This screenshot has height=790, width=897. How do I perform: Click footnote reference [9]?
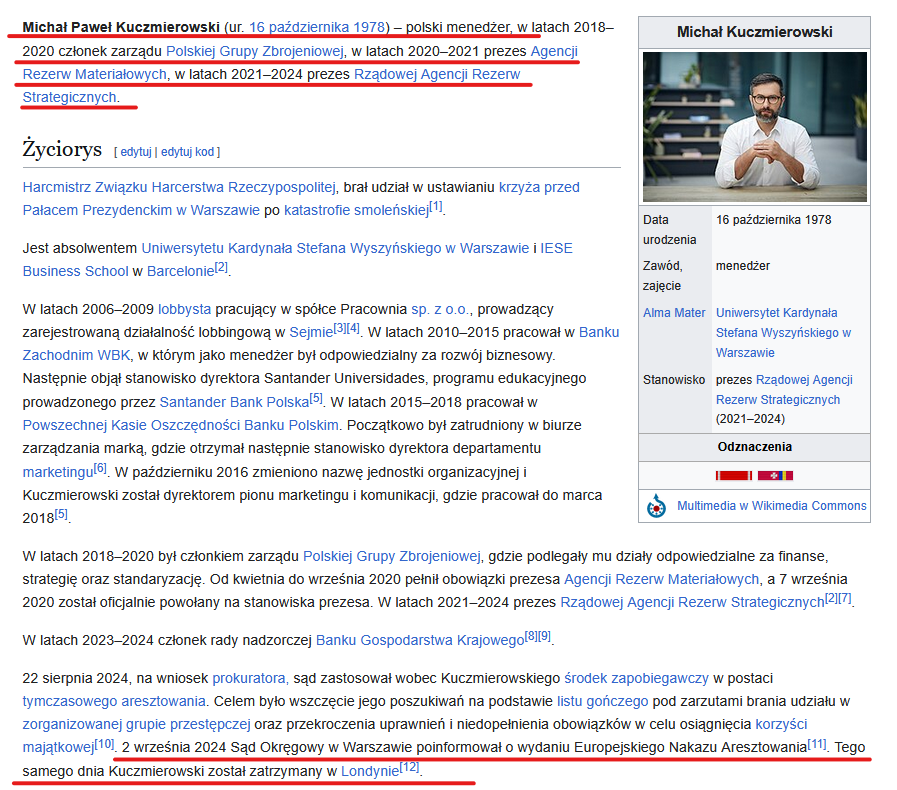[x=545, y=636]
